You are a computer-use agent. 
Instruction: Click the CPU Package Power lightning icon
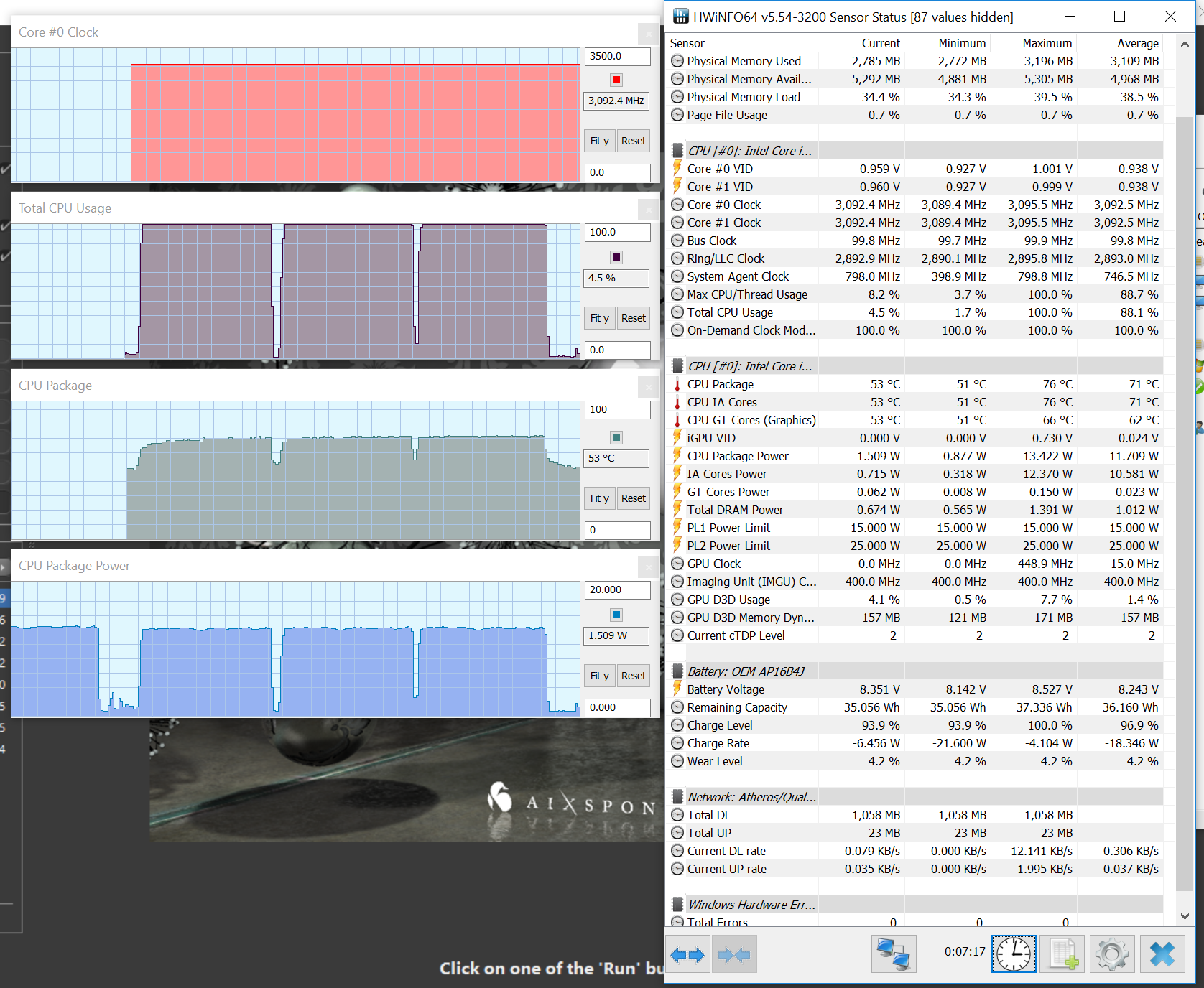pos(677,456)
